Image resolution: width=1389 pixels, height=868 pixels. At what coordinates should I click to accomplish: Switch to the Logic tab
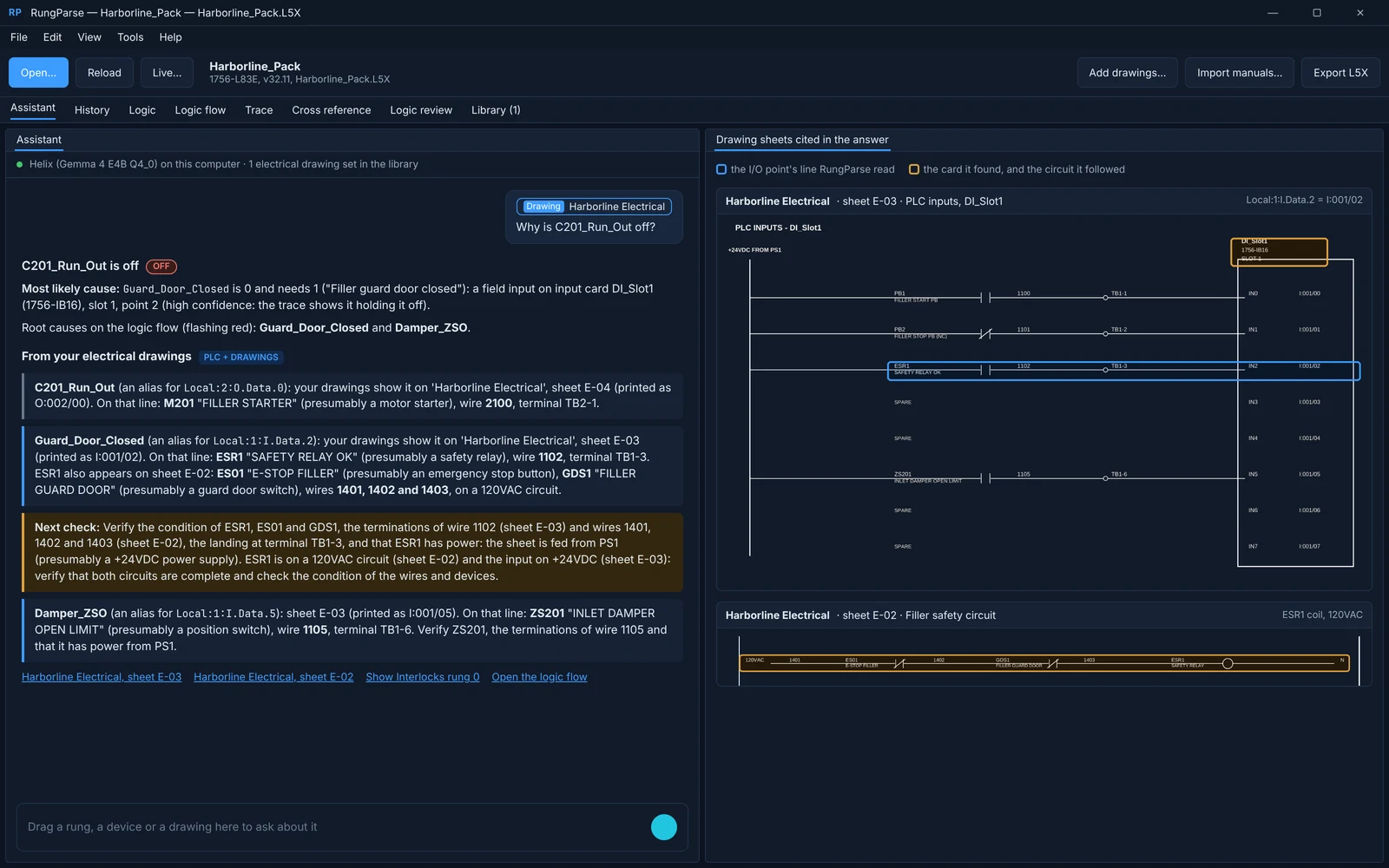pyautogui.click(x=142, y=110)
